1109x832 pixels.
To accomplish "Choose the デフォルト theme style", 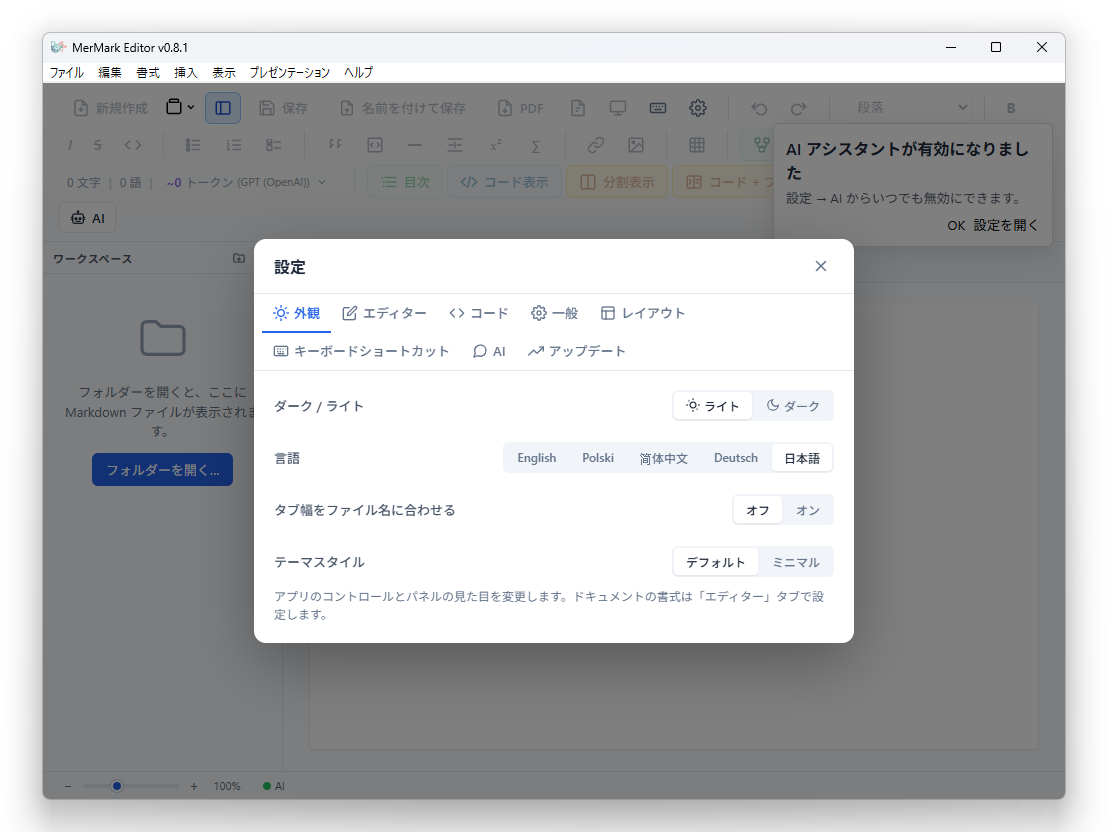I will coord(716,562).
